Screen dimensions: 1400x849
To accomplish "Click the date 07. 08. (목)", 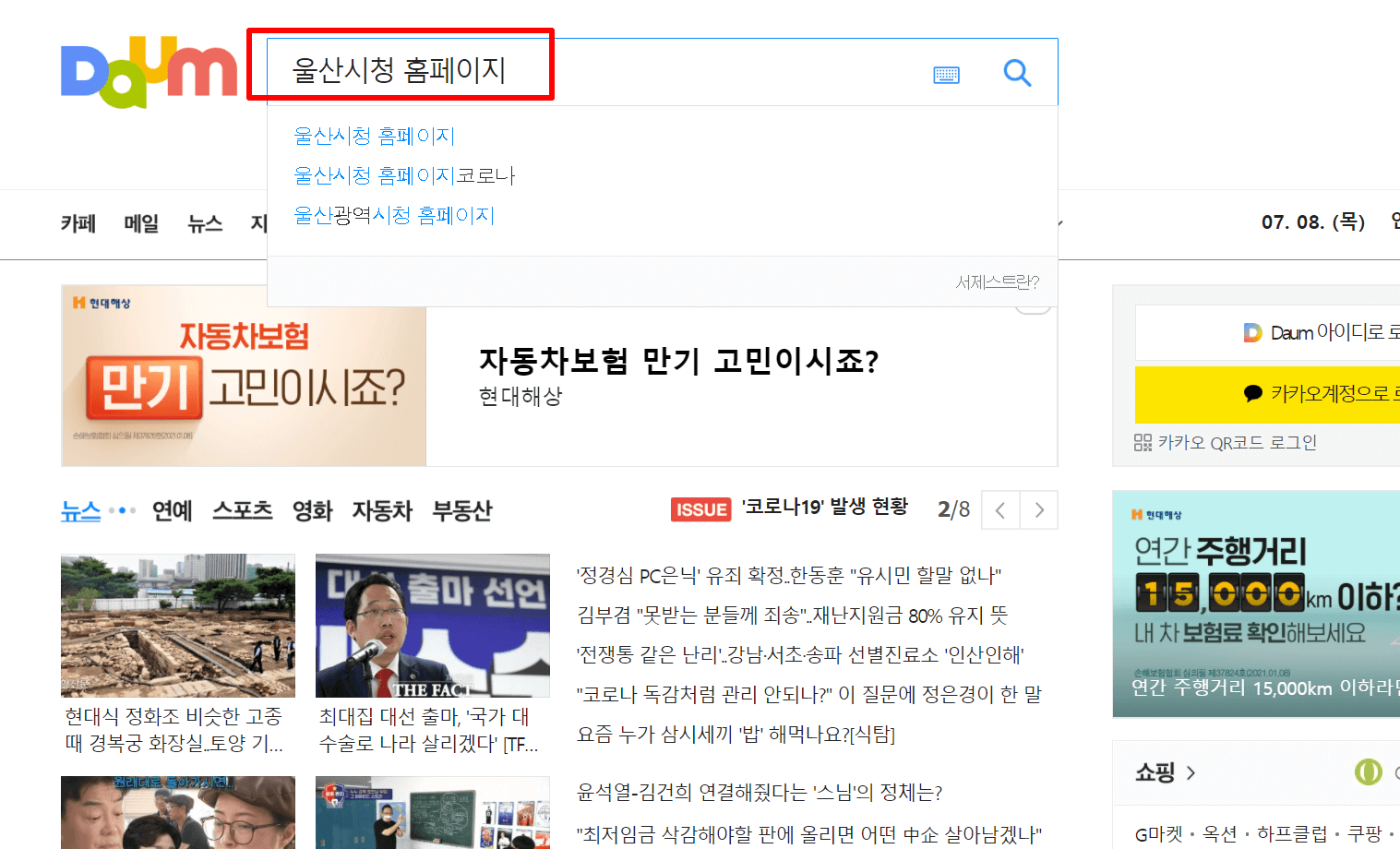I will click(1313, 222).
